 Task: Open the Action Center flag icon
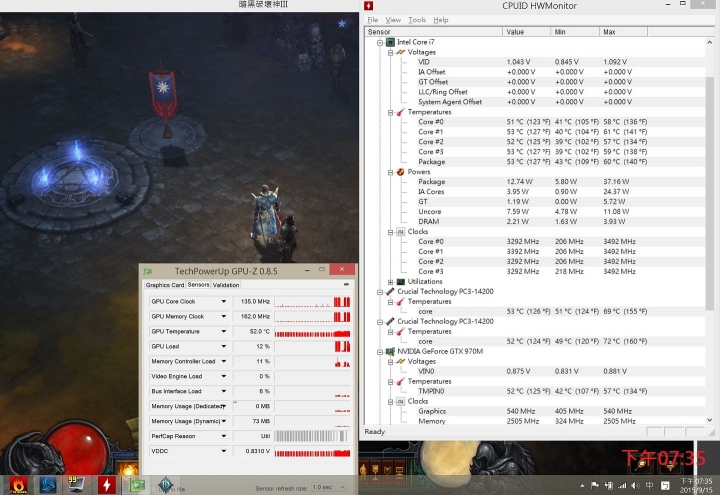(595, 485)
